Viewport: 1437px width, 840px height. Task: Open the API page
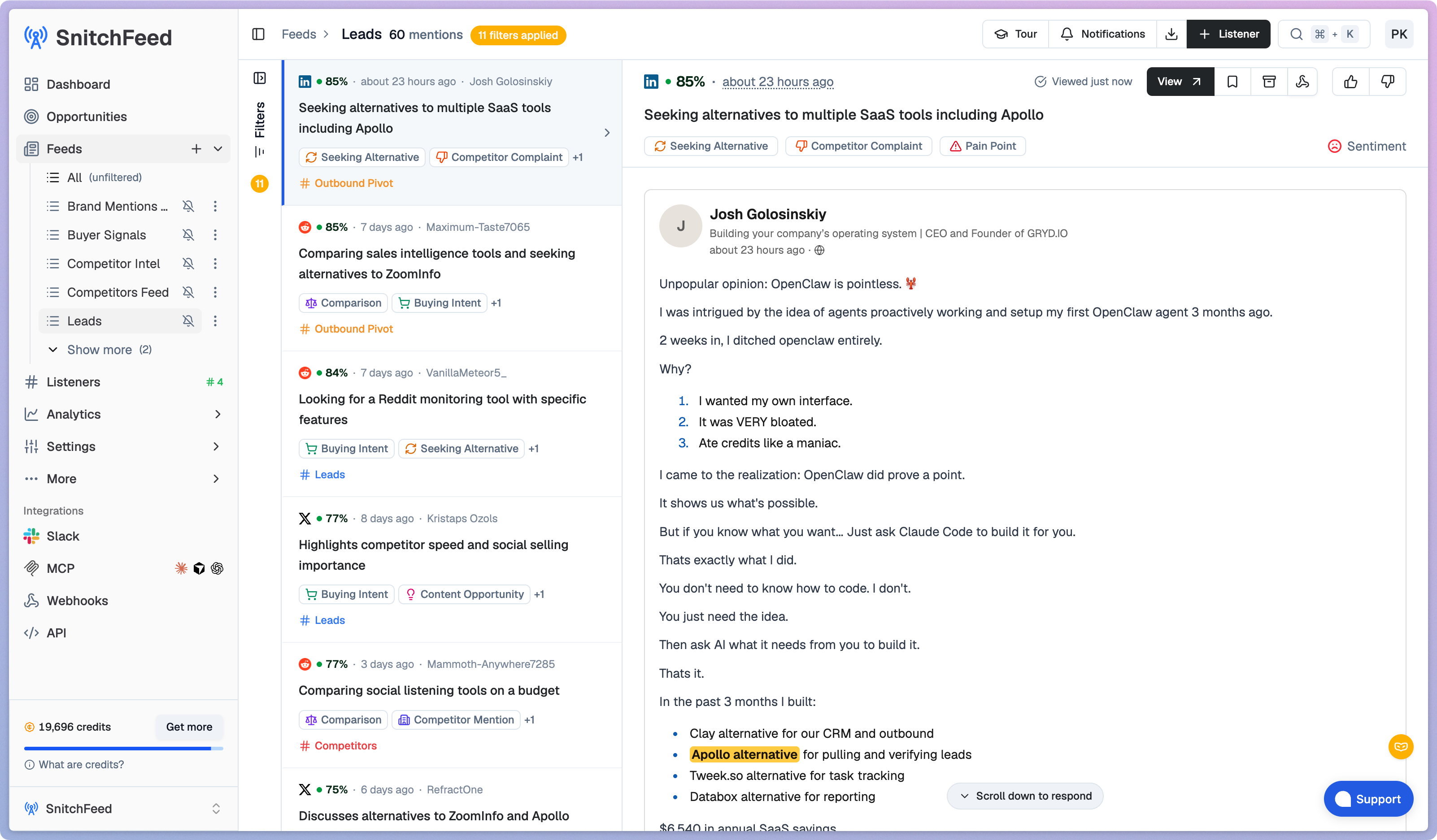123,632
